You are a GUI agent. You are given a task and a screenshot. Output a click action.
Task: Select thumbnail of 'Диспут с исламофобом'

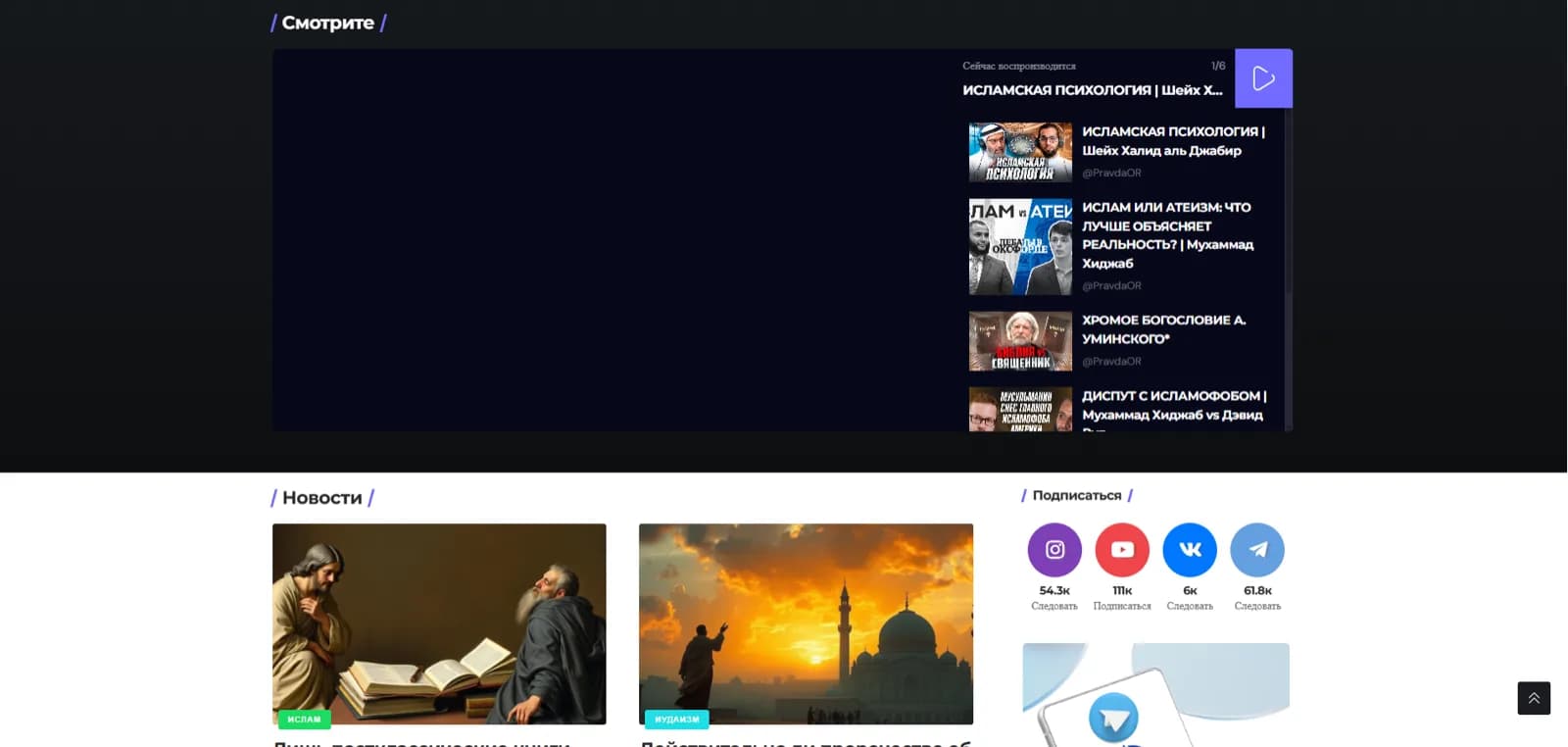pos(1020,410)
